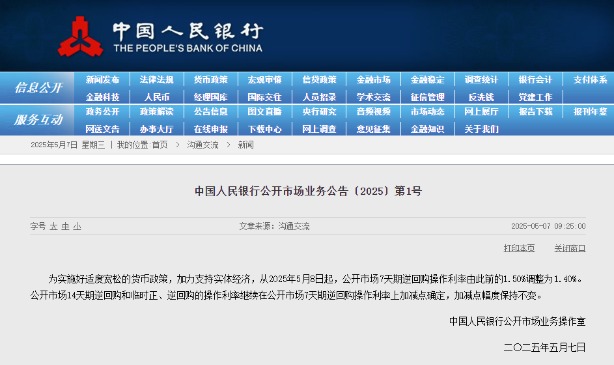The image size is (614, 365).
Task: Click the 政策解读 link
Action: coord(156,112)
